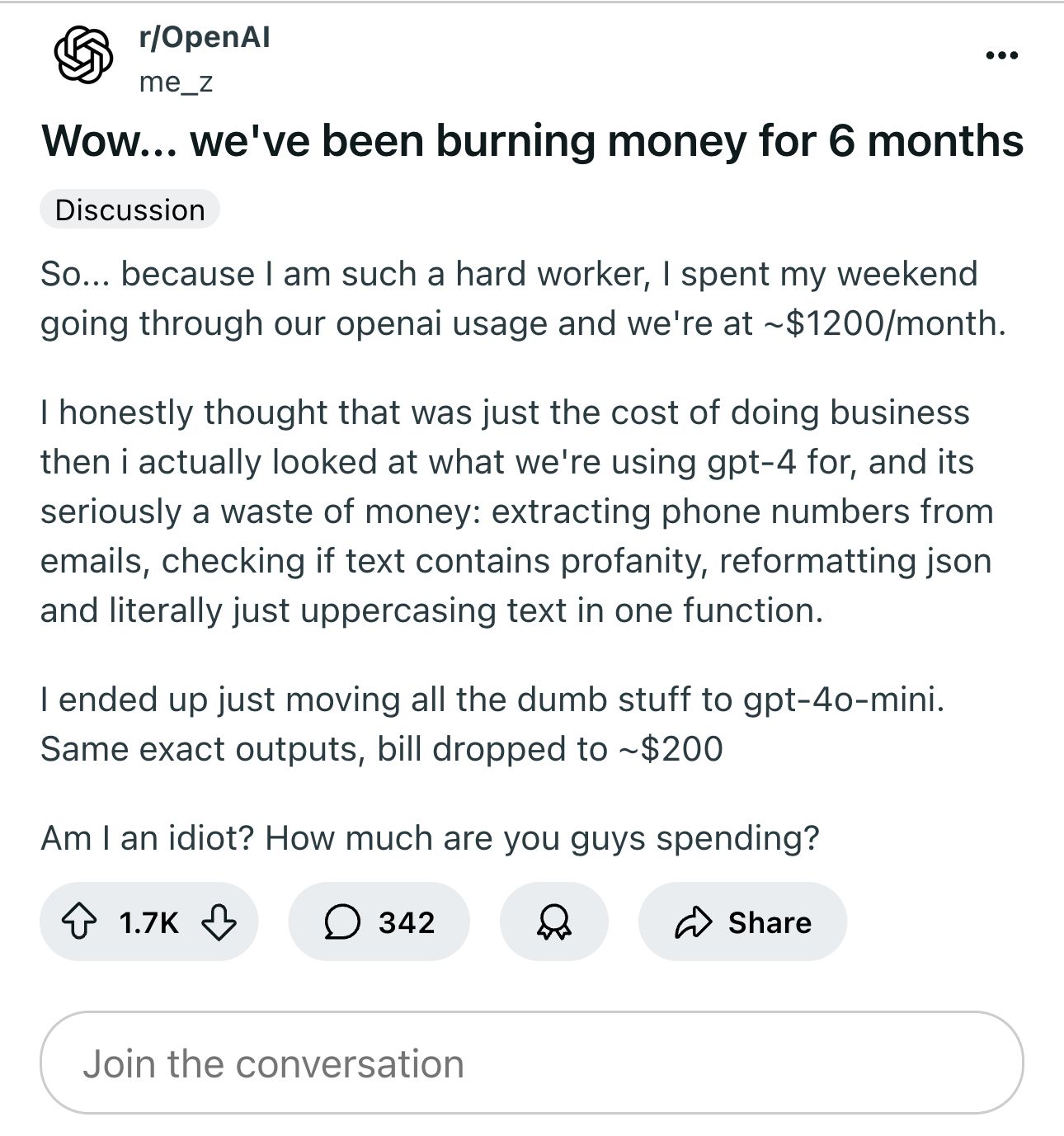The width and height of the screenshot is (1064, 1136).
Task: Click the Share button label
Action: pyautogui.click(x=770, y=922)
